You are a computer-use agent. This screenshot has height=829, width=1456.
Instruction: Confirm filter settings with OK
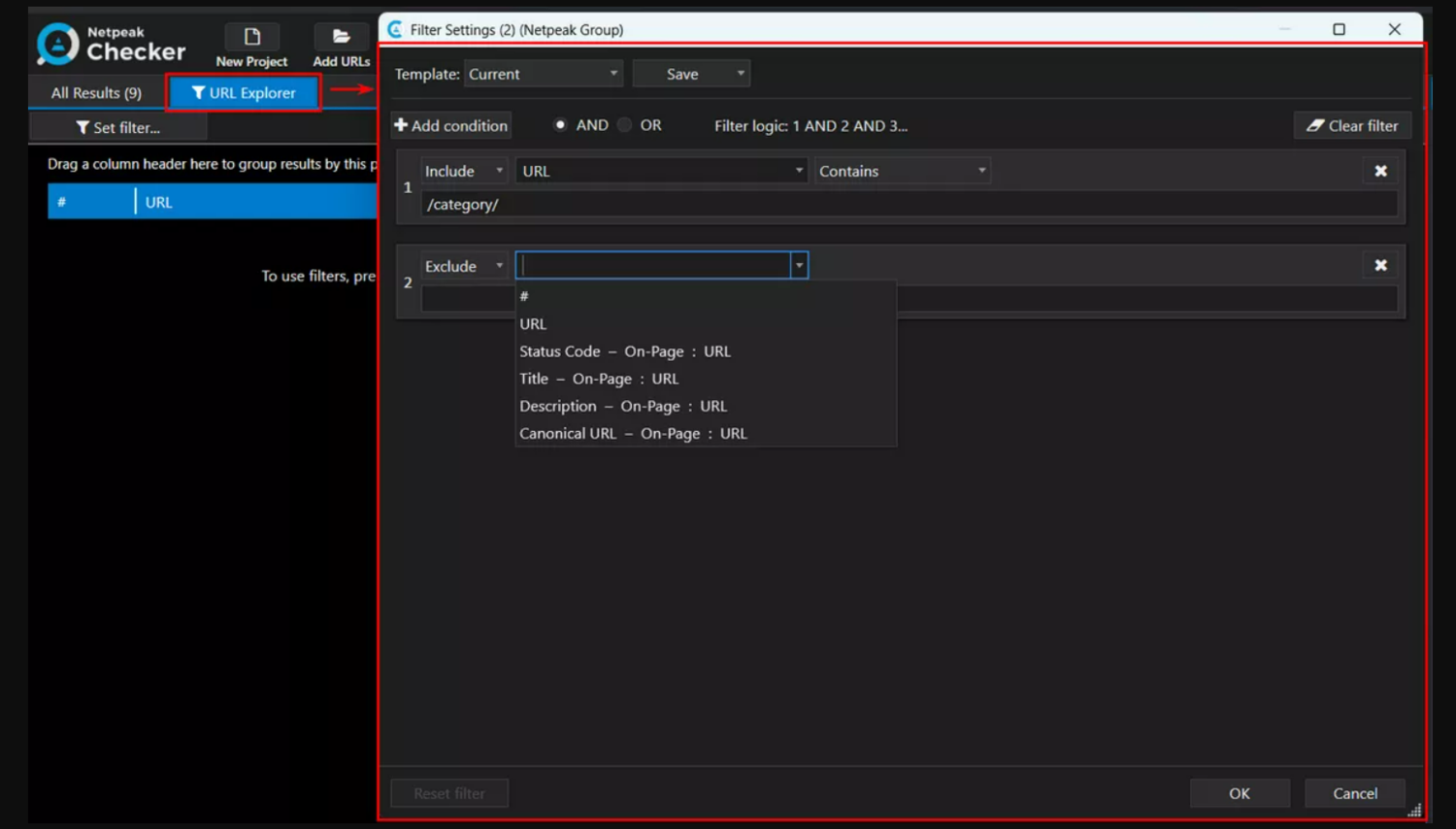tap(1239, 793)
